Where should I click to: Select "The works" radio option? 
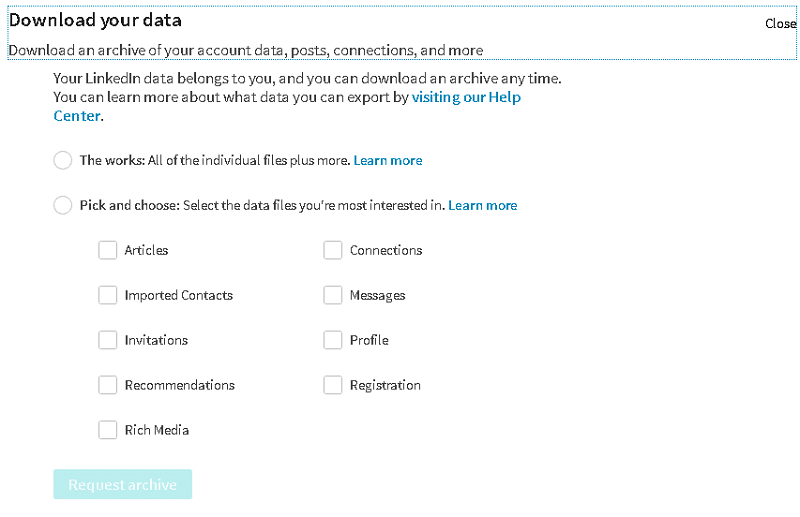click(x=63, y=160)
